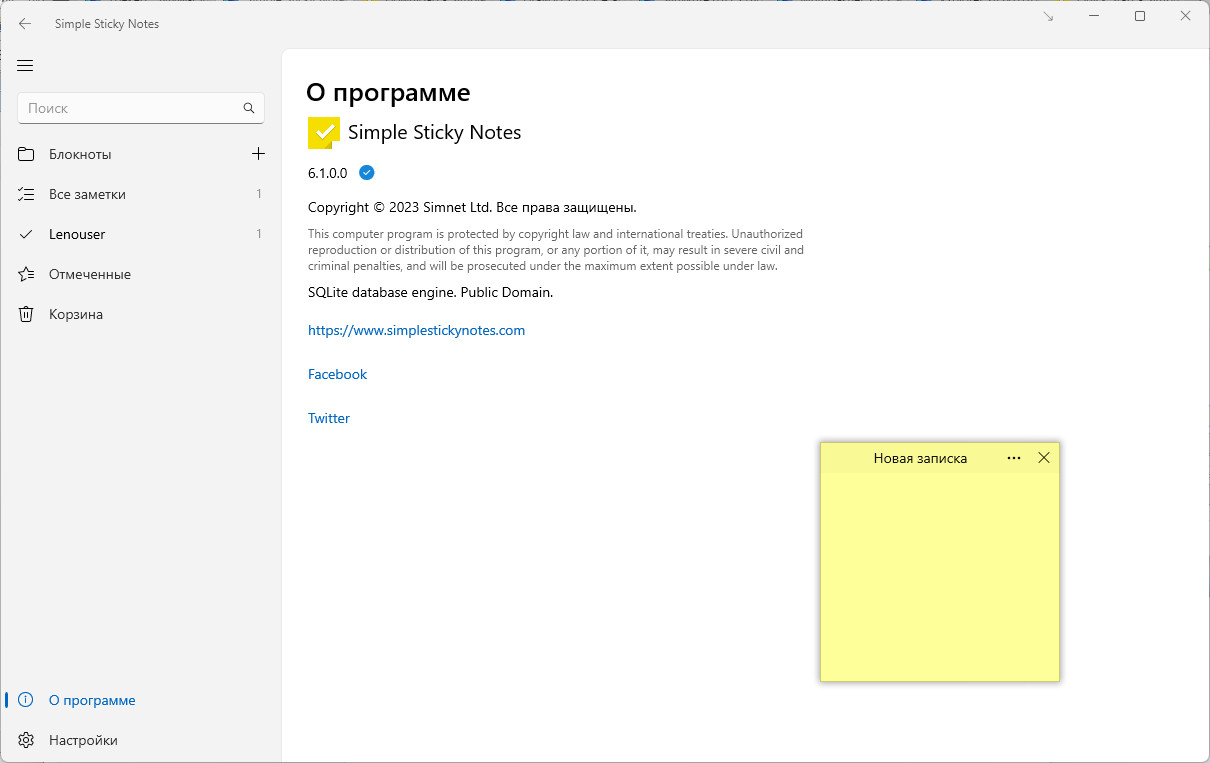Focus the Поиск search field
Viewport: 1210px width, 763px height.
pyautogui.click(x=141, y=108)
